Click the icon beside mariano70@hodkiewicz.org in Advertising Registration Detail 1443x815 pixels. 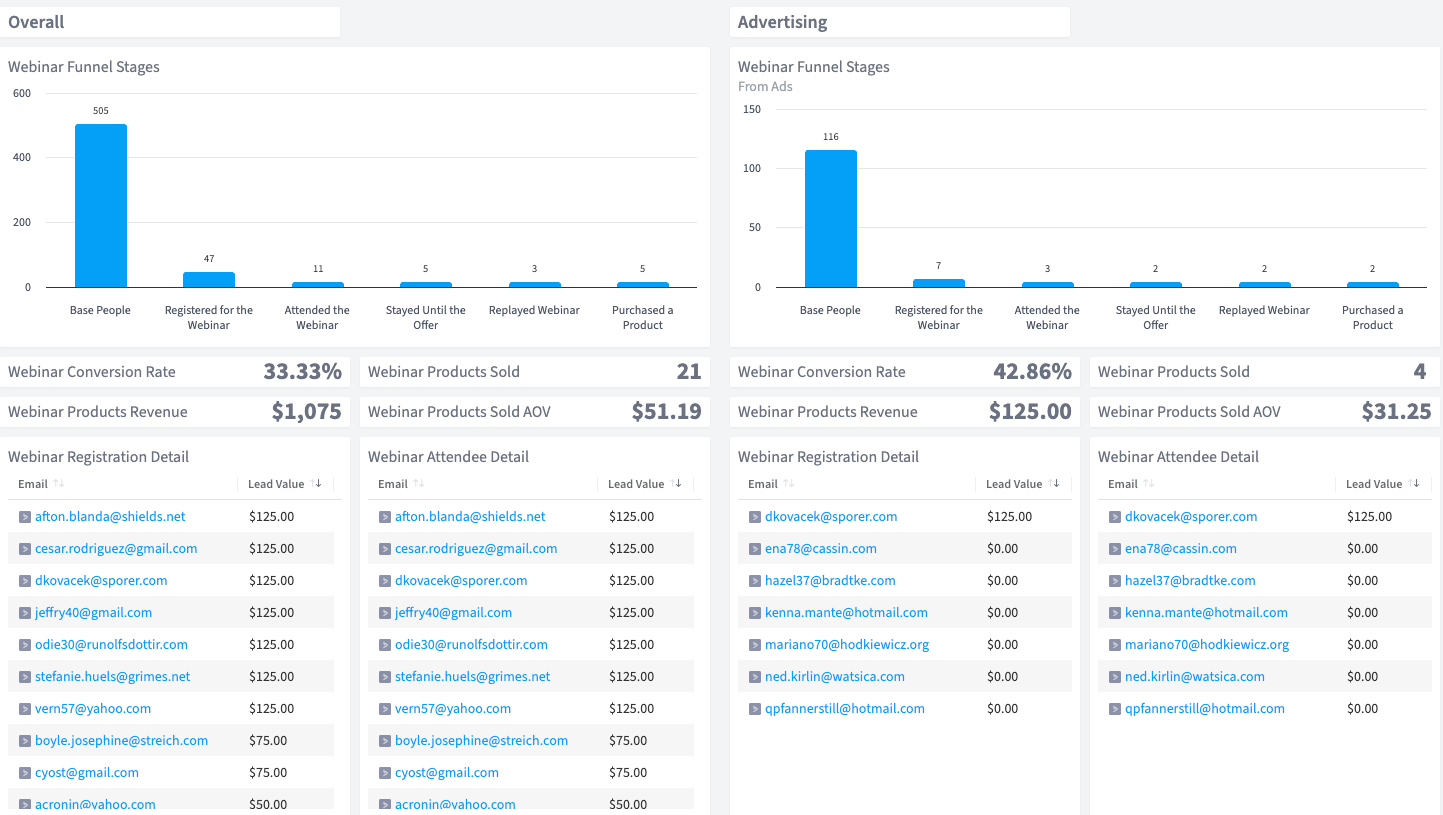755,645
